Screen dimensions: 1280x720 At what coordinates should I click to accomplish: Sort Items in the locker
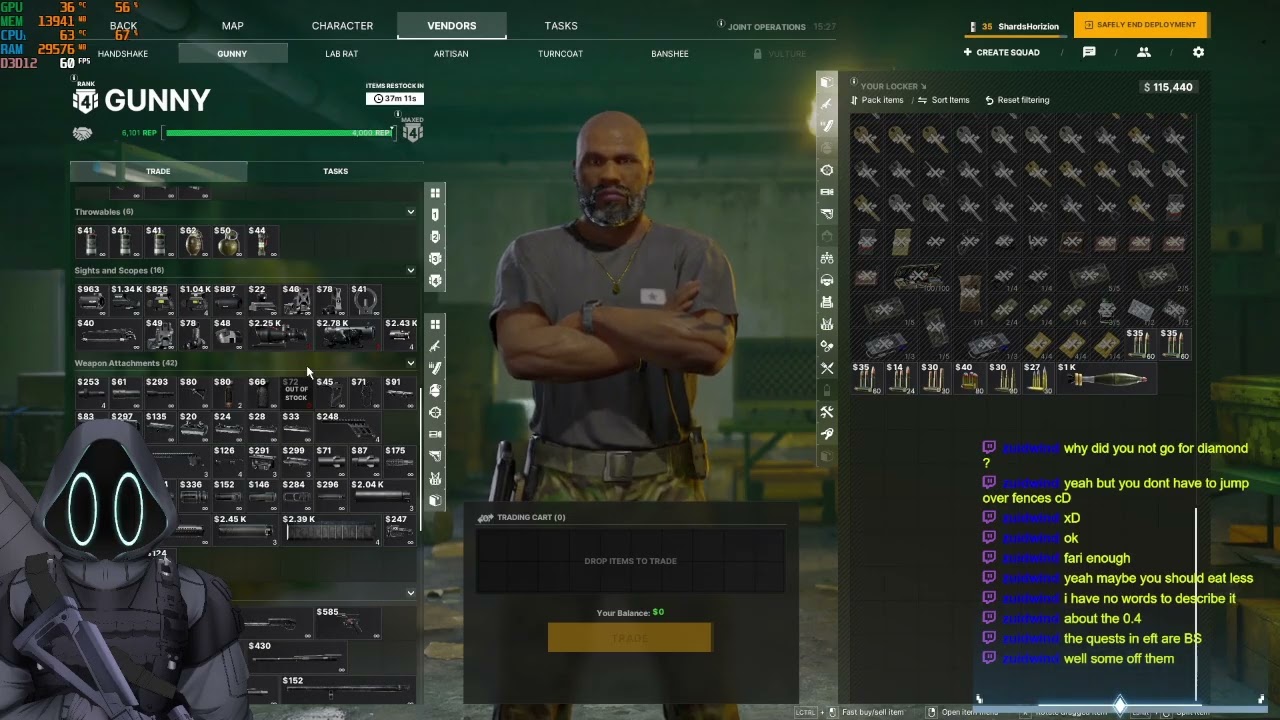tap(944, 100)
